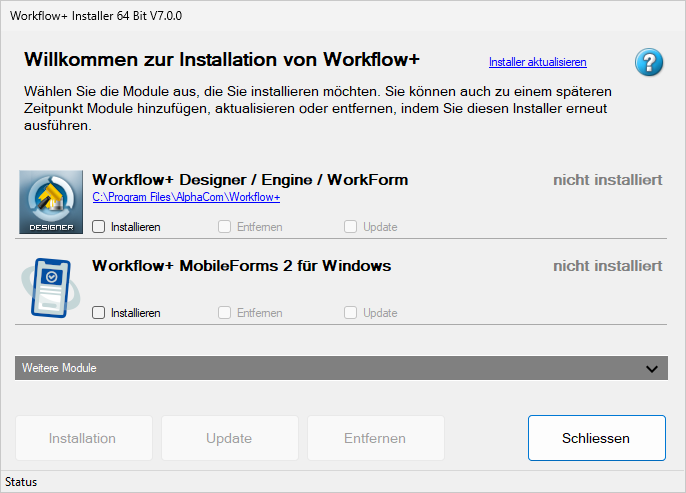
Task: Select the Workflow+ MobileForms 2 für Windows title
Action: tap(242, 266)
